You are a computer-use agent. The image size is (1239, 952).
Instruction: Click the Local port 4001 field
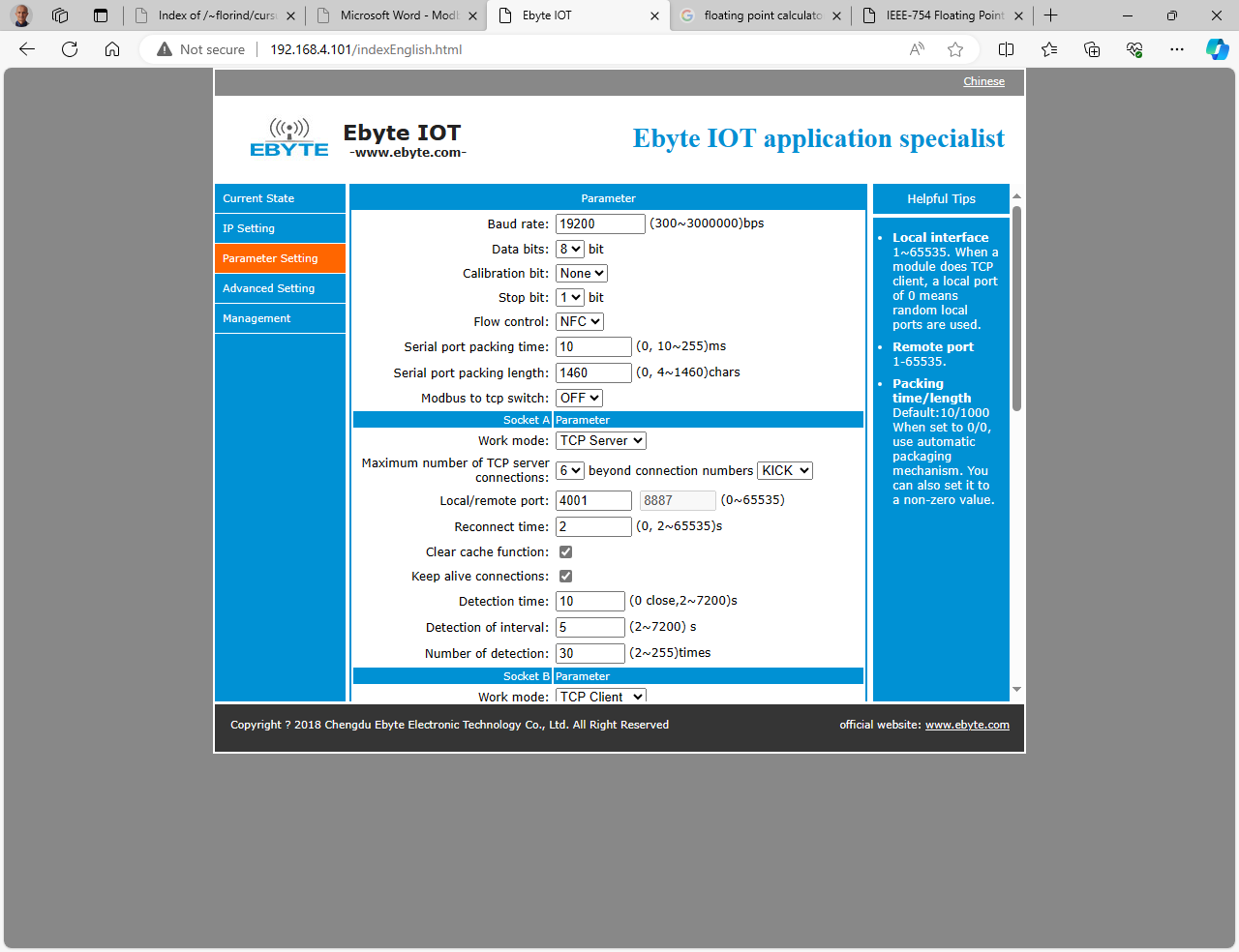[x=593, y=500]
